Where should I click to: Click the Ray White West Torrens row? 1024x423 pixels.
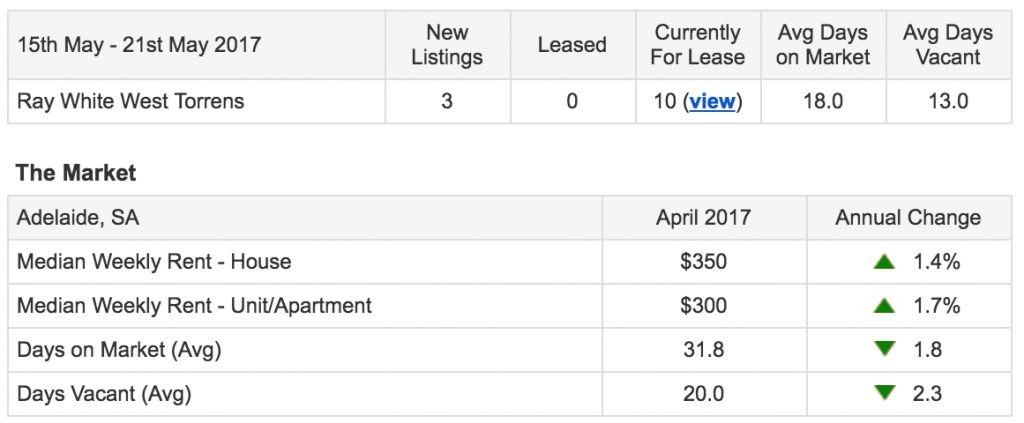click(x=509, y=102)
